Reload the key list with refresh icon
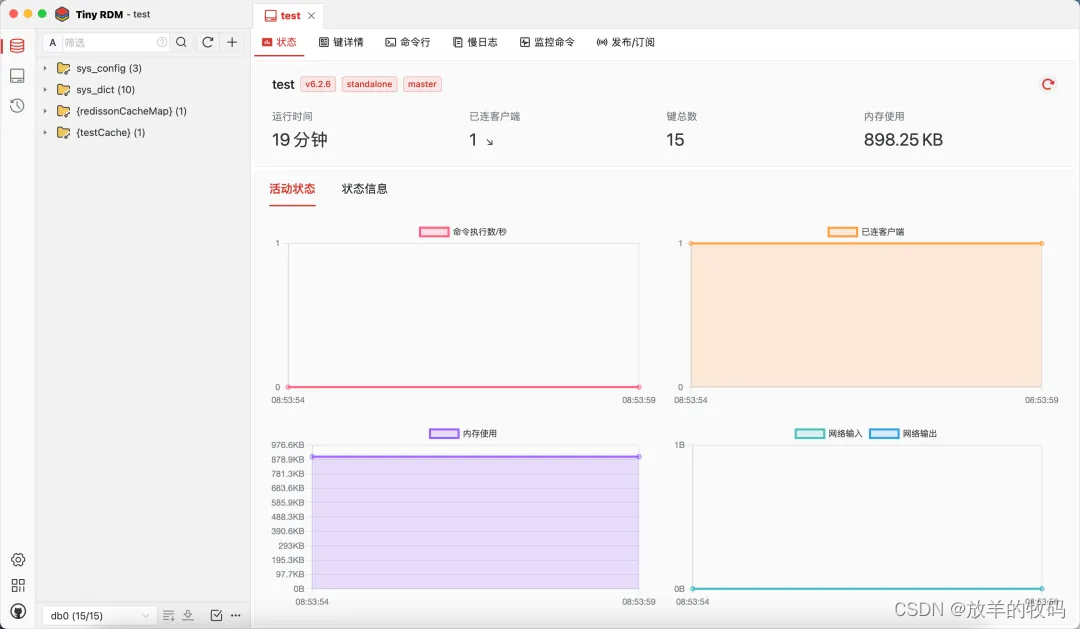The width and height of the screenshot is (1080, 629). [207, 42]
